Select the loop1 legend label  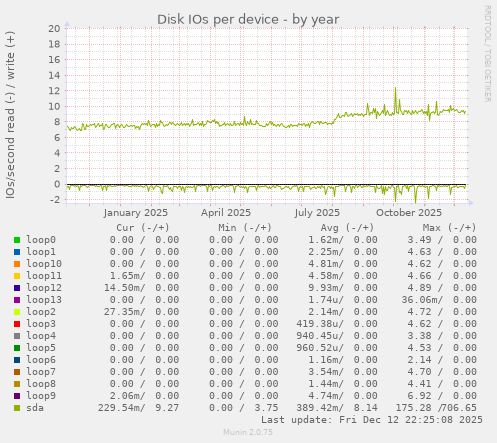pyautogui.click(x=41, y=252)
